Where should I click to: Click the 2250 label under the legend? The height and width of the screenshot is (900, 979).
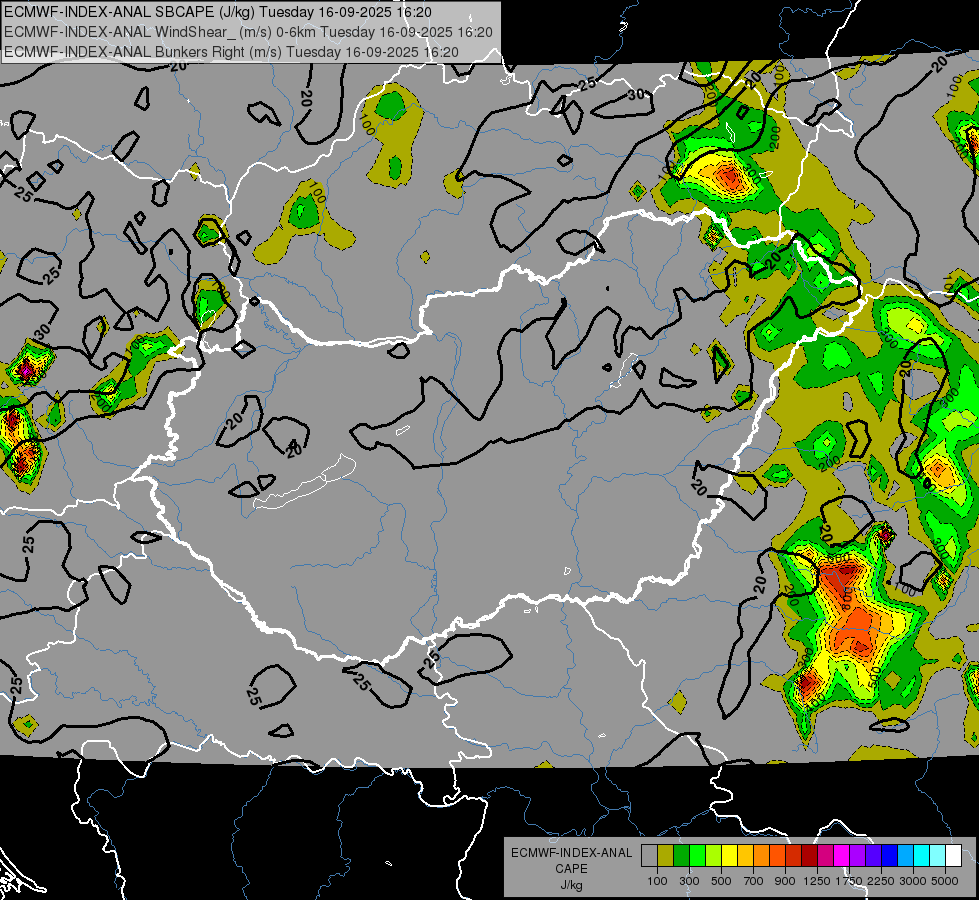pos(881,881)
